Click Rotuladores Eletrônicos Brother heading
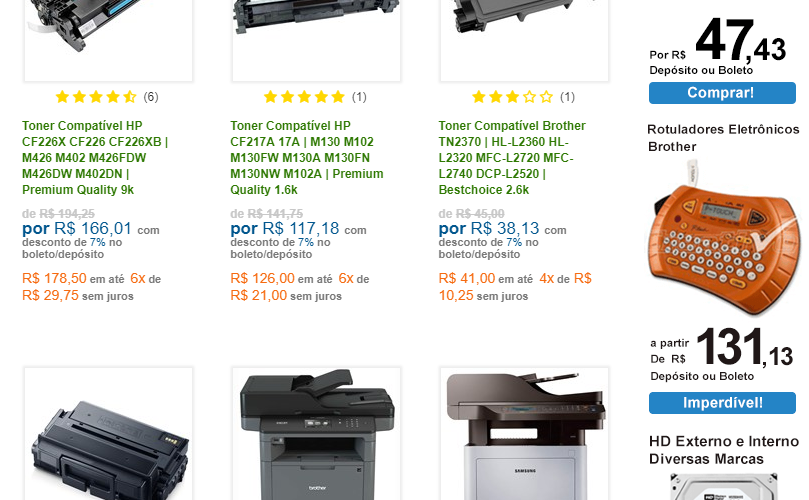This screenshot has width=809, height=500. pyautogui.click(x=723, y=138)
